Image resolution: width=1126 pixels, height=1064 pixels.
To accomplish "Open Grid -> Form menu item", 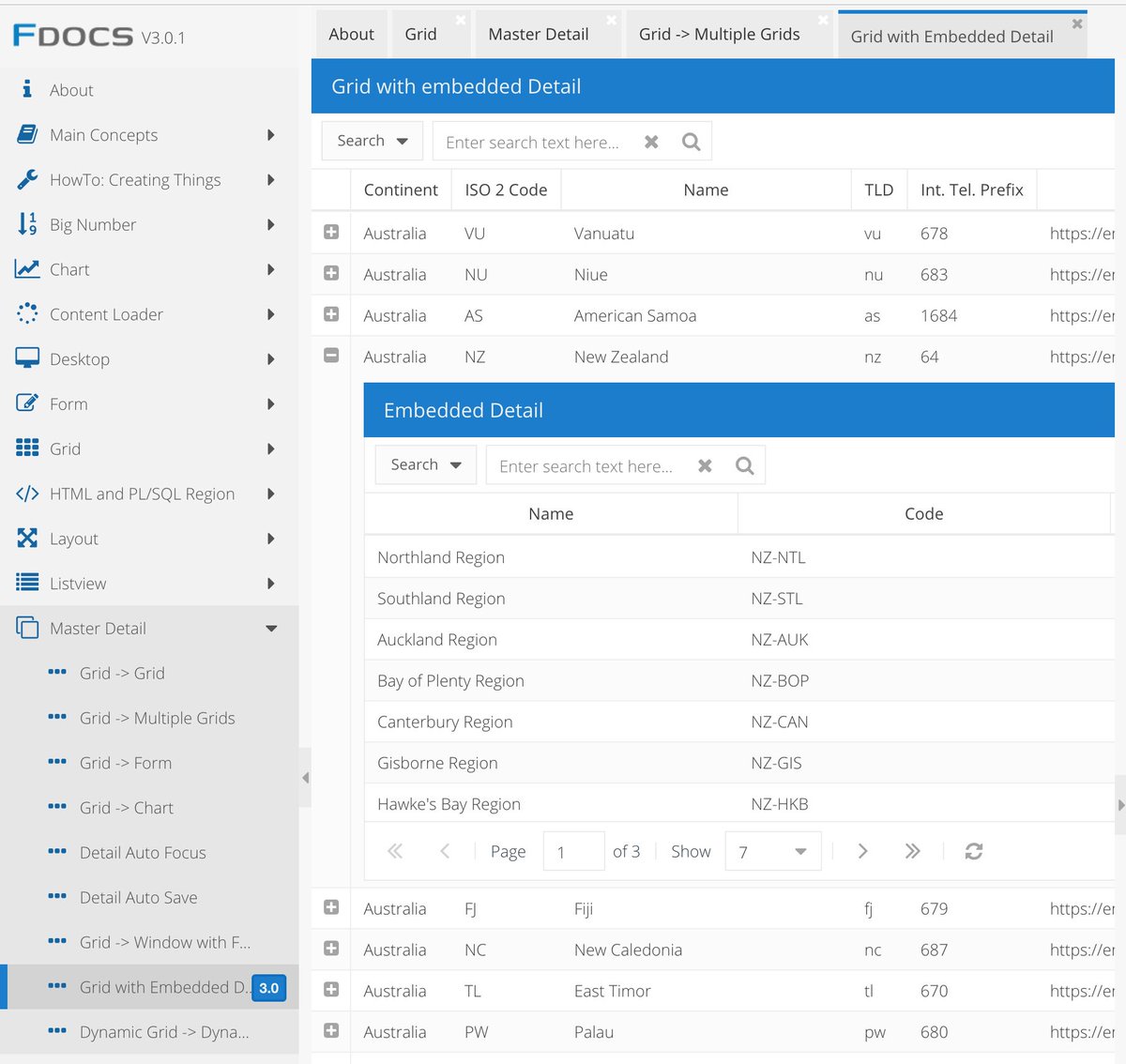I will (x=126, y=763).
